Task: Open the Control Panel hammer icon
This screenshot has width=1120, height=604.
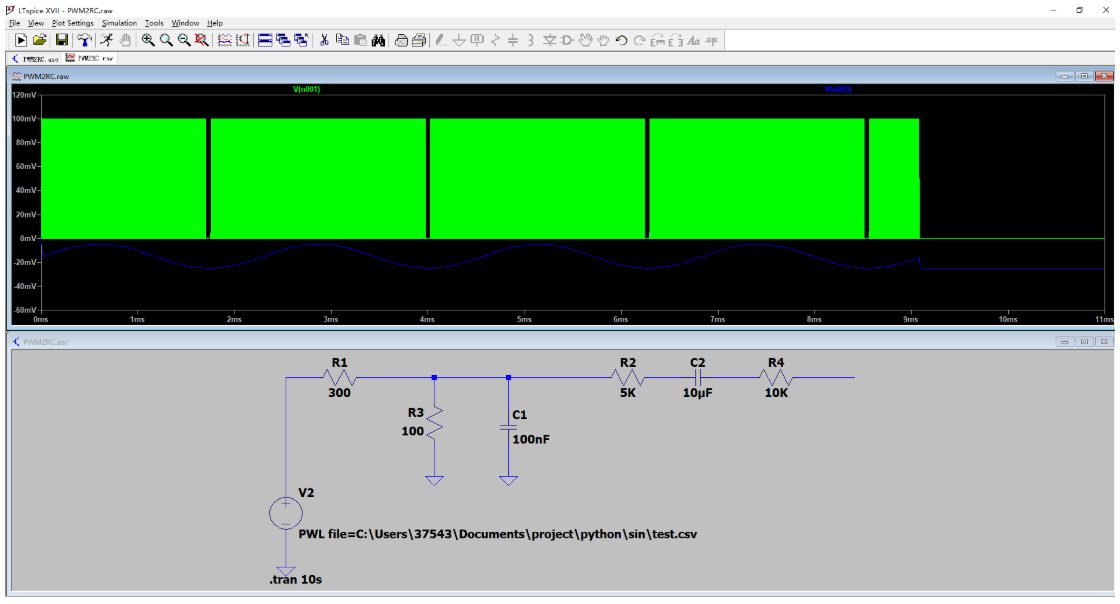Action: 84,40
